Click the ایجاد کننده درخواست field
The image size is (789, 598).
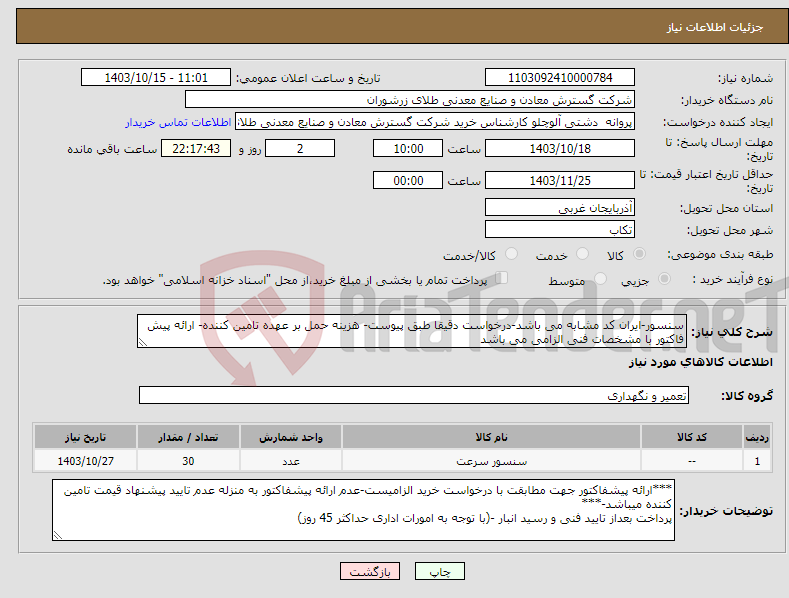click(x=435, y=122)
